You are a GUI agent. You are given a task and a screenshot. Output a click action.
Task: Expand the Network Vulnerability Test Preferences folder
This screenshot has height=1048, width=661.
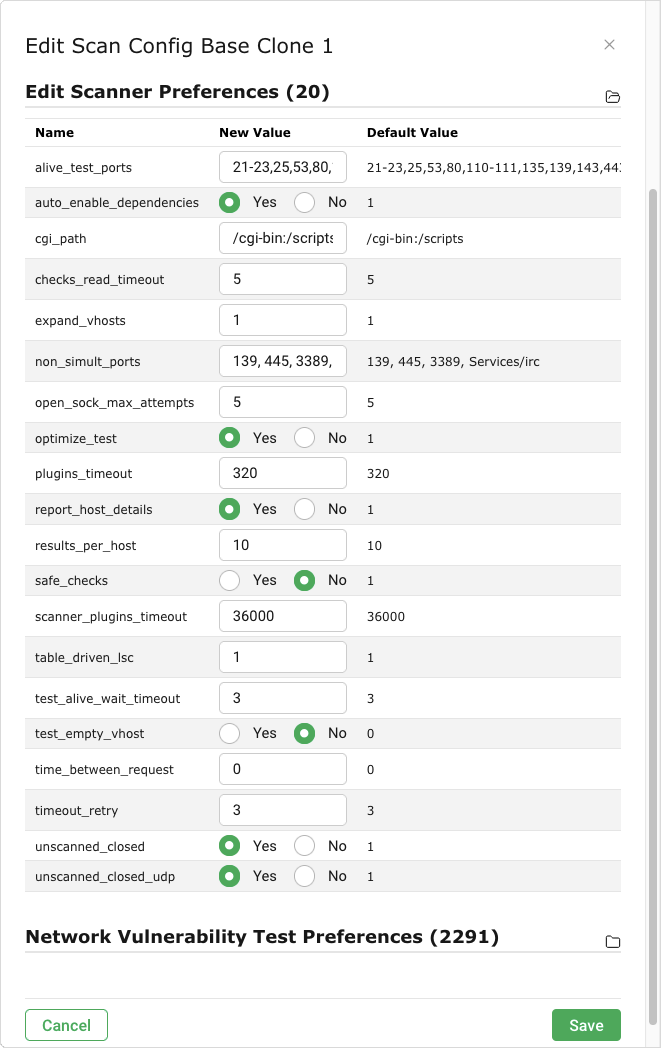click(613, 942)
